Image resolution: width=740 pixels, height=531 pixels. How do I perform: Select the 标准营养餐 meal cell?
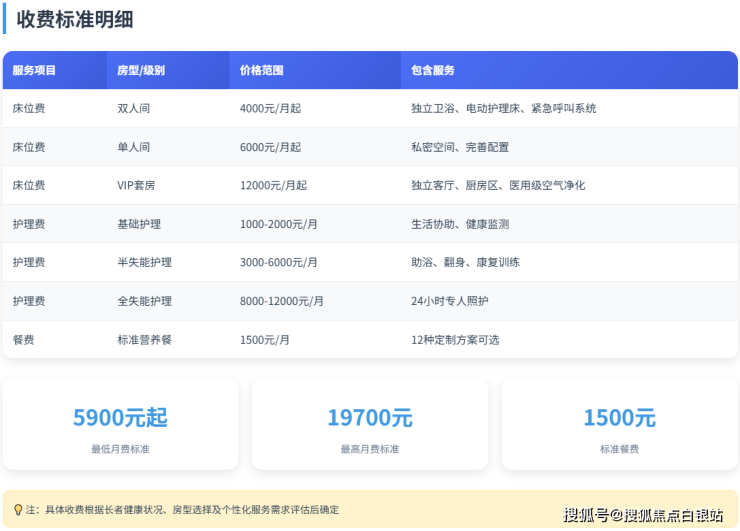coord(144,340)
